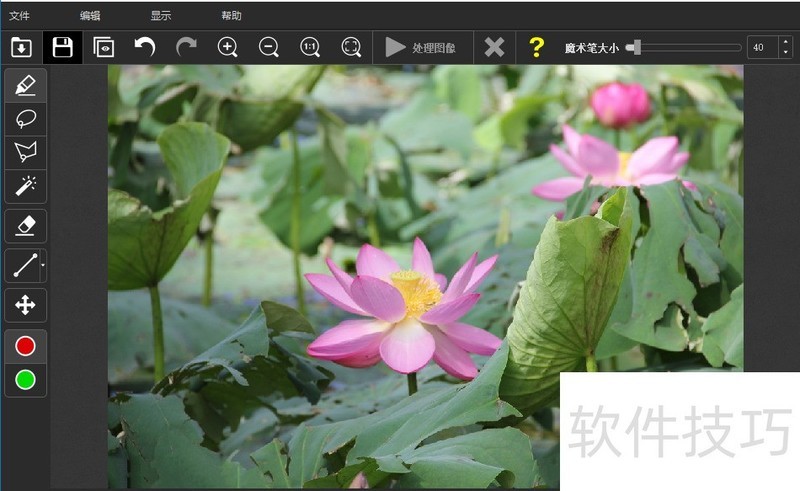The height and width of the screenshot is (491, 800).
Task: Redo the last undone action
Action: pos(186,47)
